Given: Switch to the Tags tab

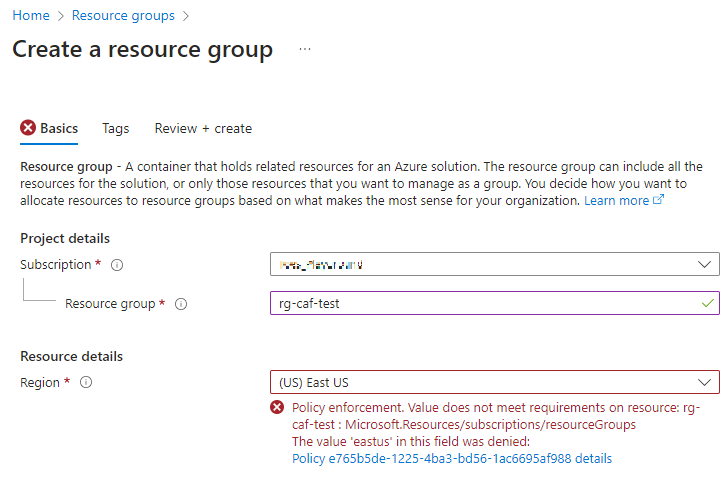Looking at the screenshot, I should pyautogui.click(x=115, y=128).
